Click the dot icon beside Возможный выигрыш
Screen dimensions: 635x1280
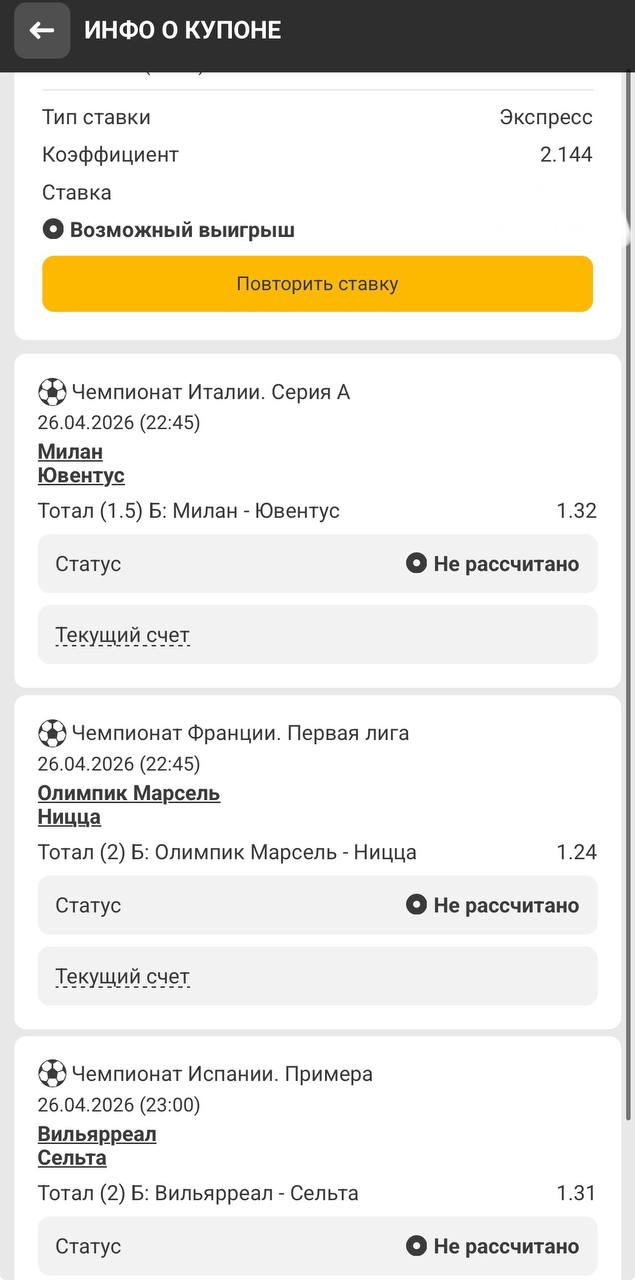53,230
